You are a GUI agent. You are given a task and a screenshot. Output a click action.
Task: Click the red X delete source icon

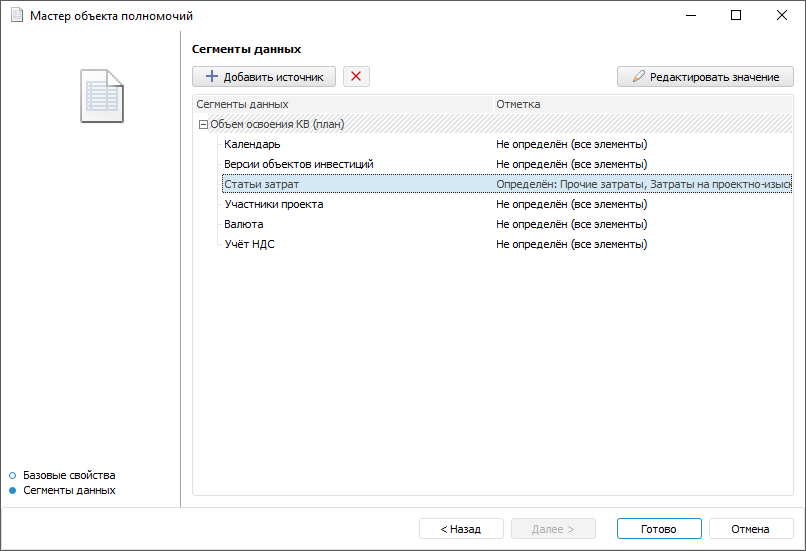click(x=356, y=77)
